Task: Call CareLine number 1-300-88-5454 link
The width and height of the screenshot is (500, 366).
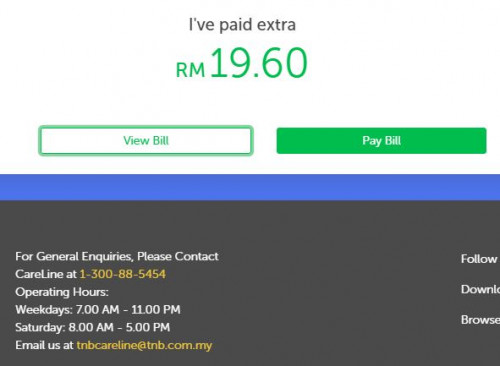Action: click(123, 274)
